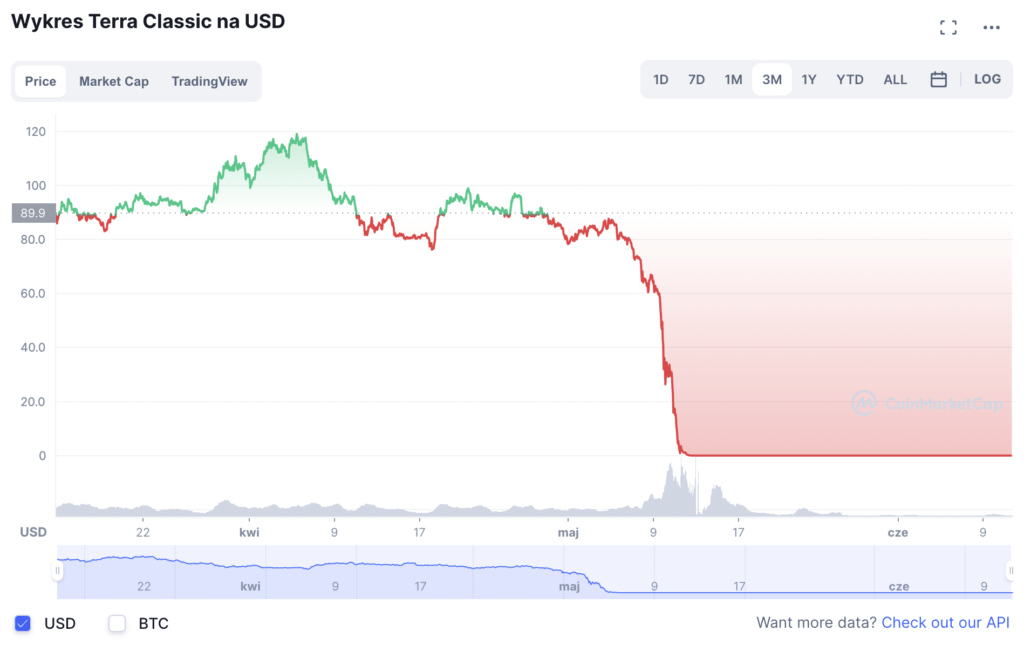Toggle the LOG scale button
1024x645 pixels.
[x=987, y=80]
